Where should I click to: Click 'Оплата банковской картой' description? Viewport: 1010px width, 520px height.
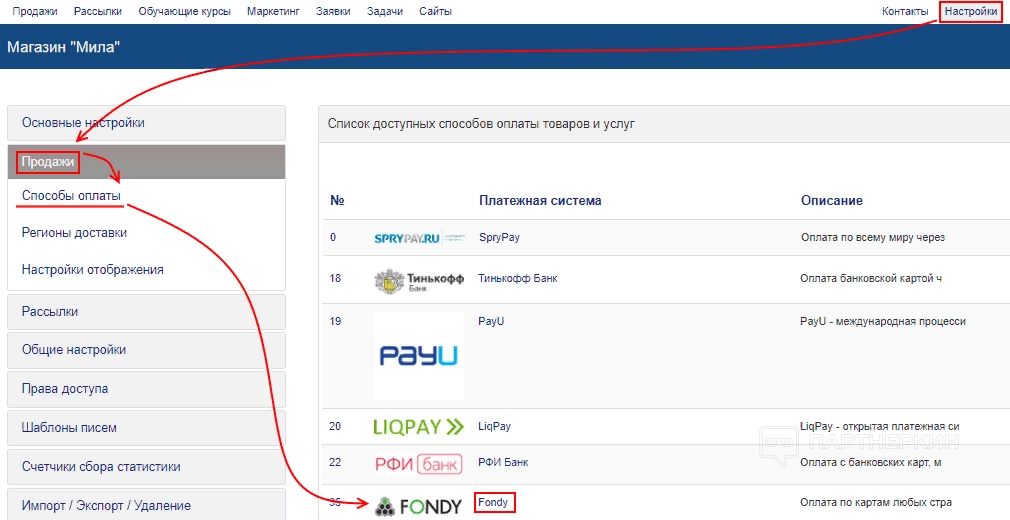click(871, 278)
